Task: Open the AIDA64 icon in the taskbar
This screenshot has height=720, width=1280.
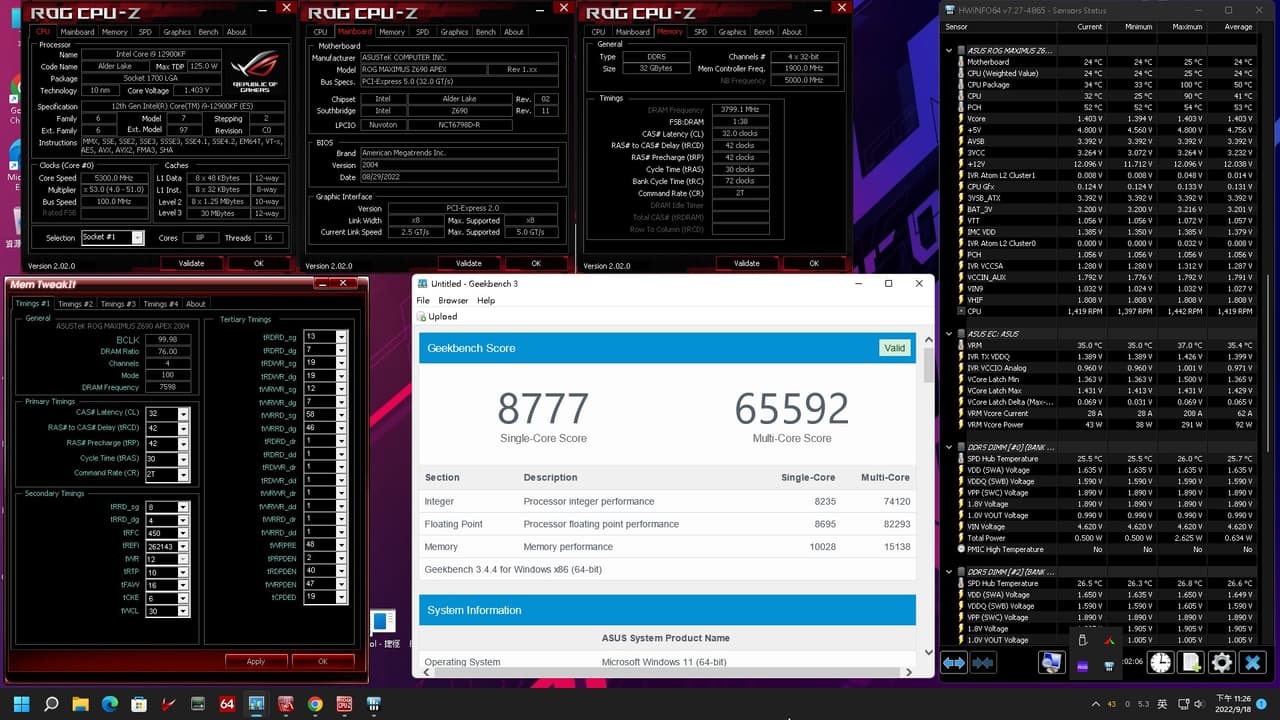Action: coord(227,704)
